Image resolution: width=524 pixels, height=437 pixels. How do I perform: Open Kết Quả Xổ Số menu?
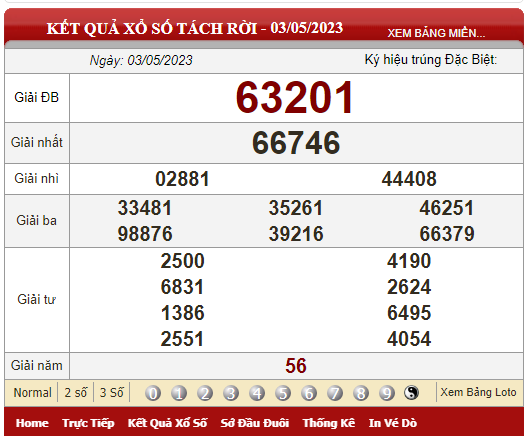pos(167,423)
